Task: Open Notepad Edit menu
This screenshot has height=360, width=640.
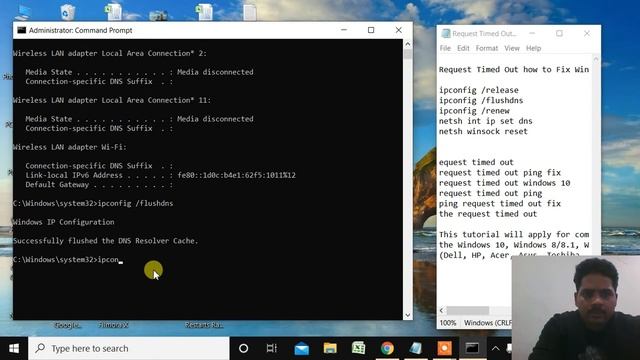Action: pyautogui.click(x=463, y=48)
